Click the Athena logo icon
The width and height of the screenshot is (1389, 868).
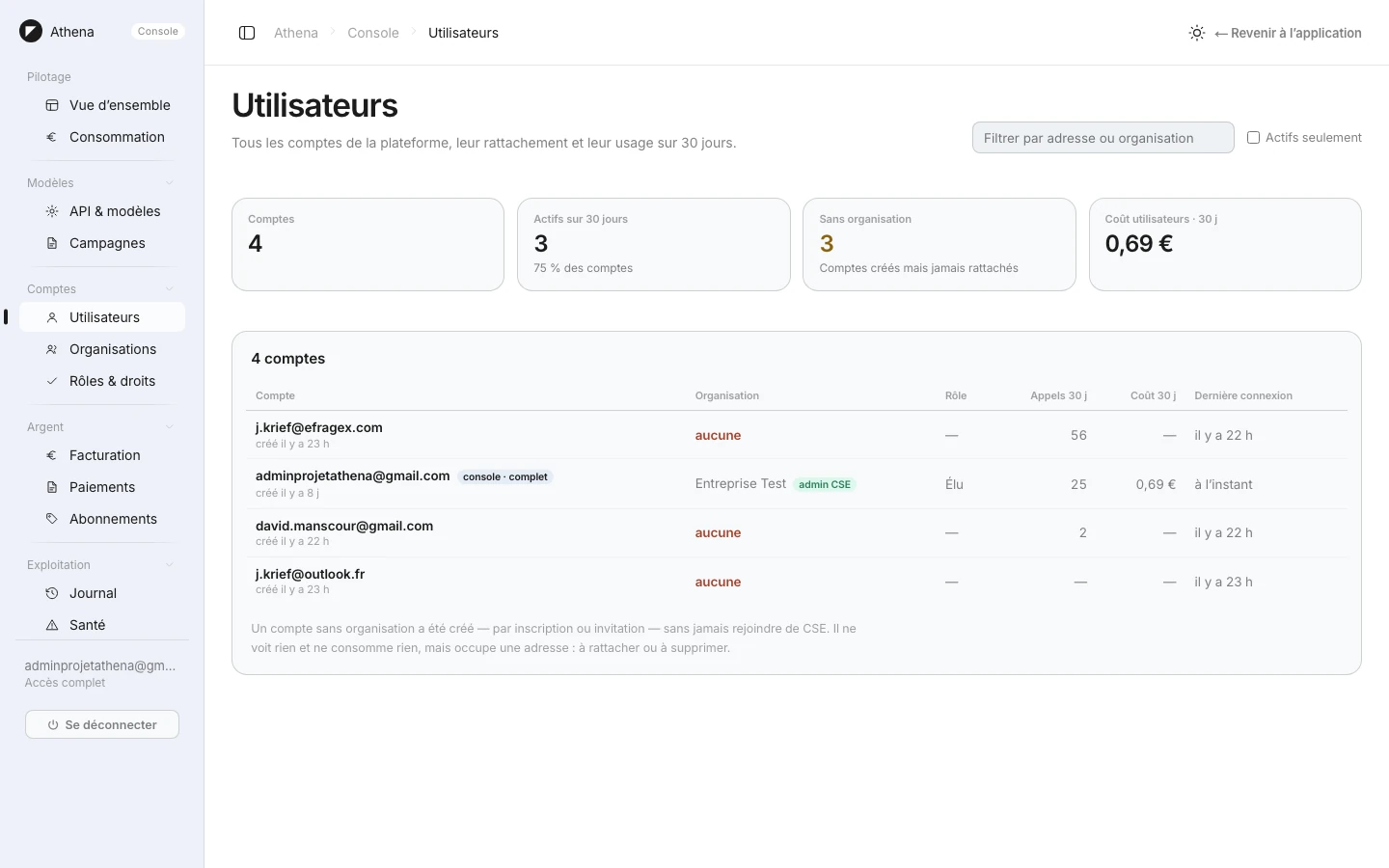(x=31, y=32)
